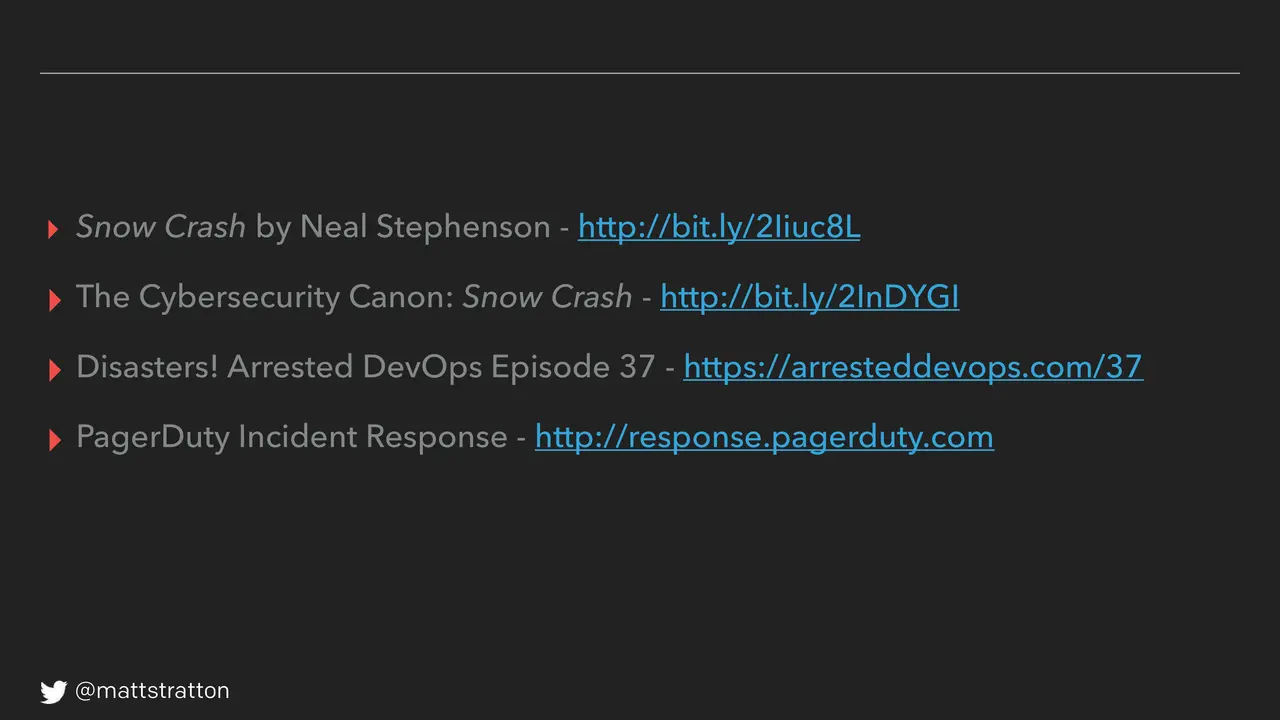Click the red bullet before Disasters! Arrested DevOps
The height and width of the screenshot is (720, 1280).
coord(54,370)
